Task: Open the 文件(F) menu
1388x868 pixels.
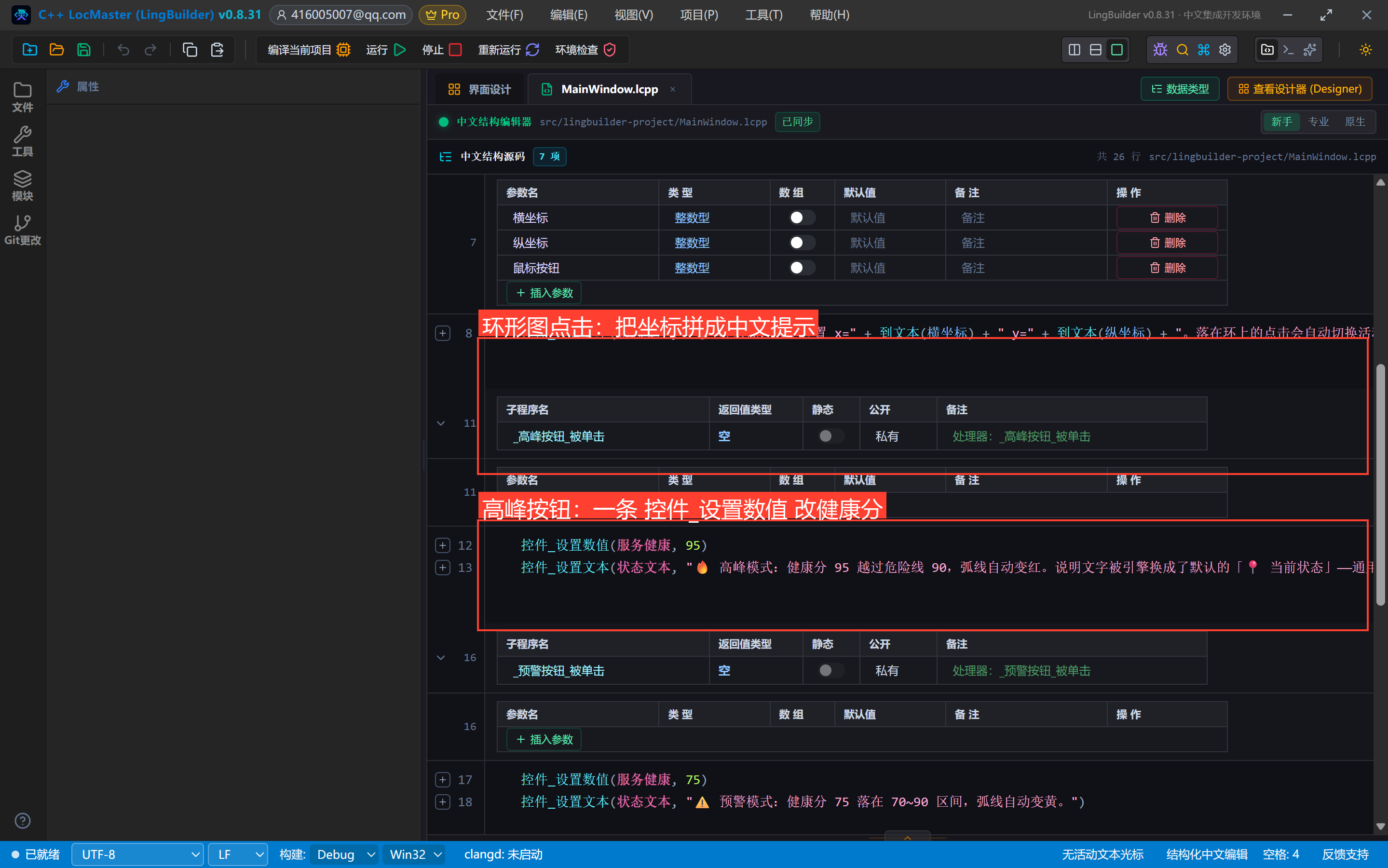Action: click(x=504, y=15)
